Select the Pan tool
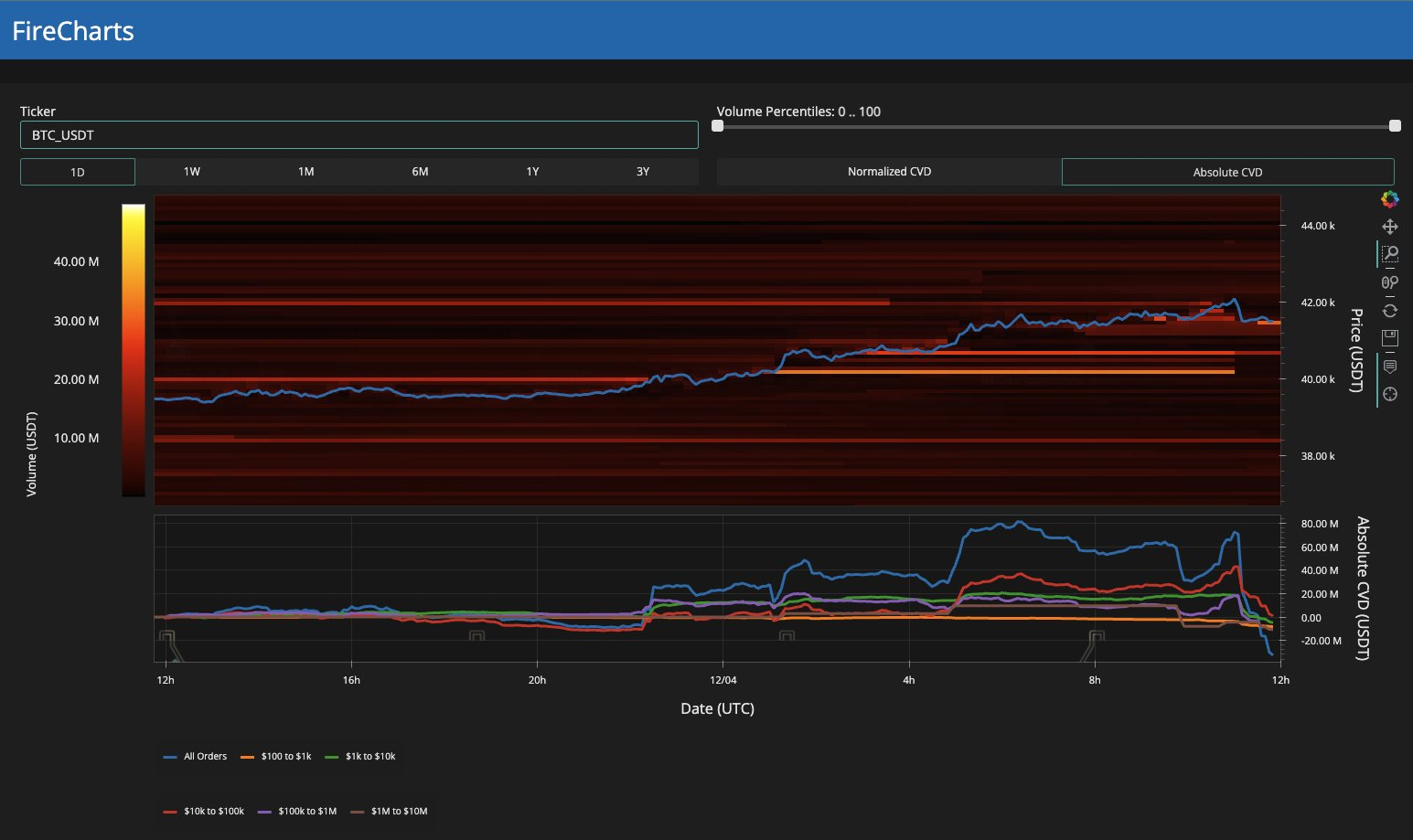 pos(1389,227)
